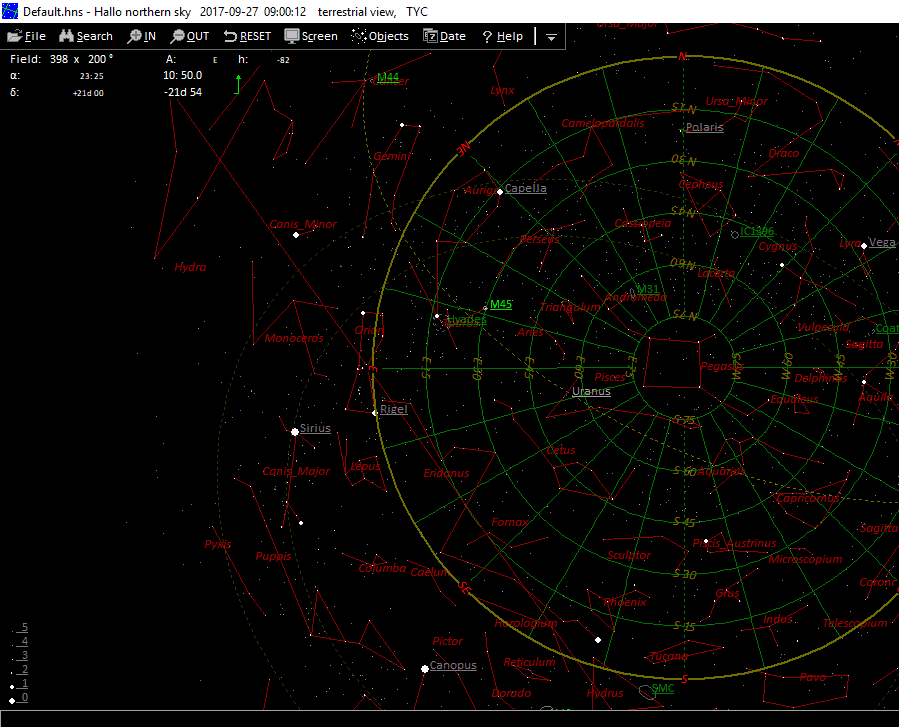Open the Objects menu
The width and height of the screenshot is (899, 728).
point(380,36)
